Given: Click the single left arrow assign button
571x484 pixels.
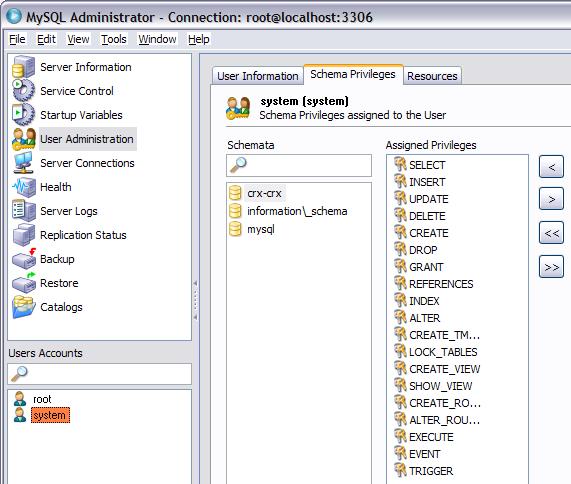Looking at the screenshot, I should [551, 167].
